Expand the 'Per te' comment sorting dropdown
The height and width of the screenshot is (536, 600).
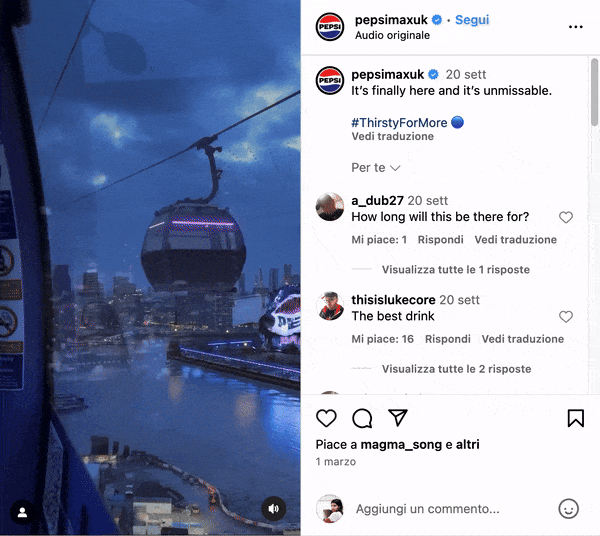[376, 168]
